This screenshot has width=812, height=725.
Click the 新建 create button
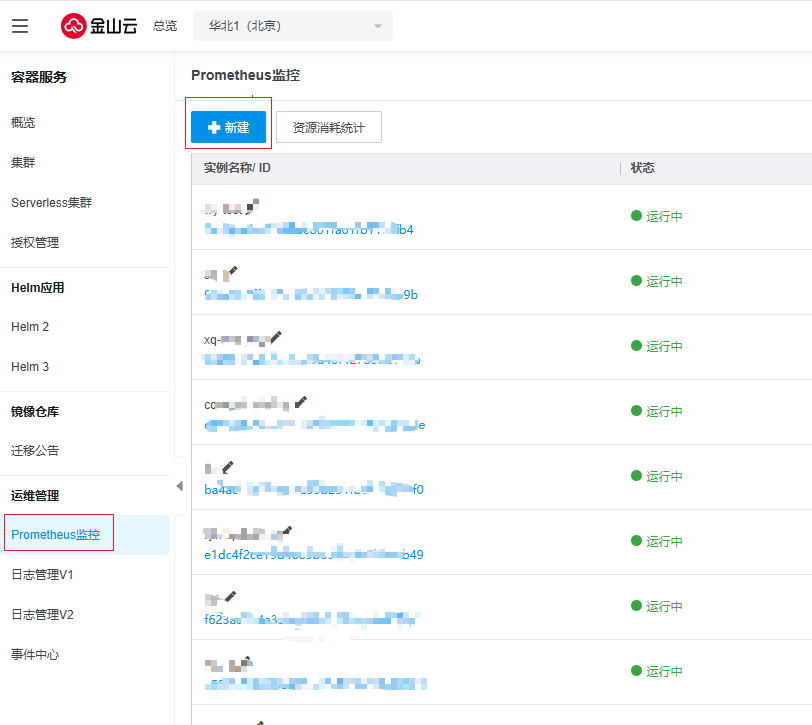coord(228,127)
